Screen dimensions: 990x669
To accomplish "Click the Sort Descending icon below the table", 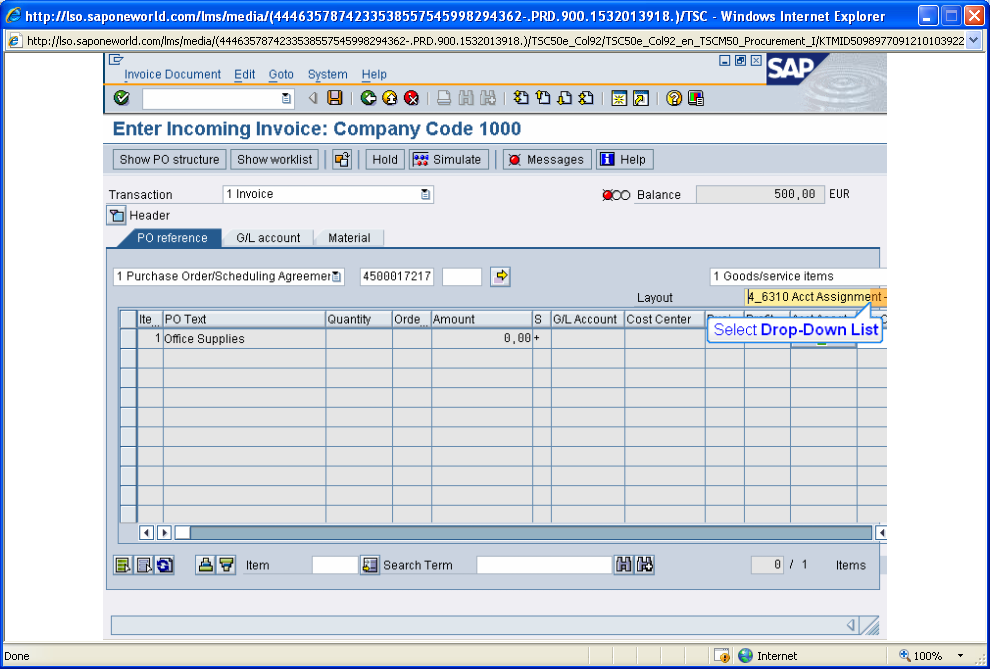I will pyautogui.click(x=226, y=565).
